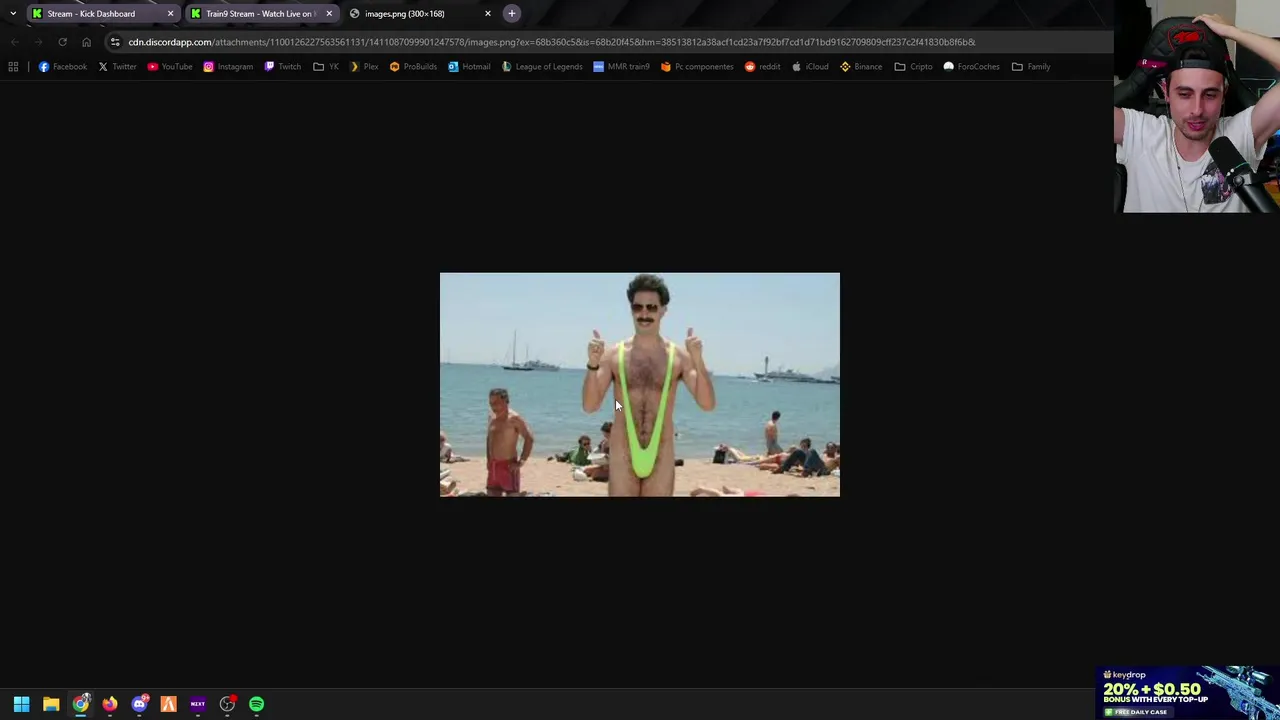Open a new browser tab
Image resolution: width=1280 pixels, height=720 pixels.
tap(512, 14)
